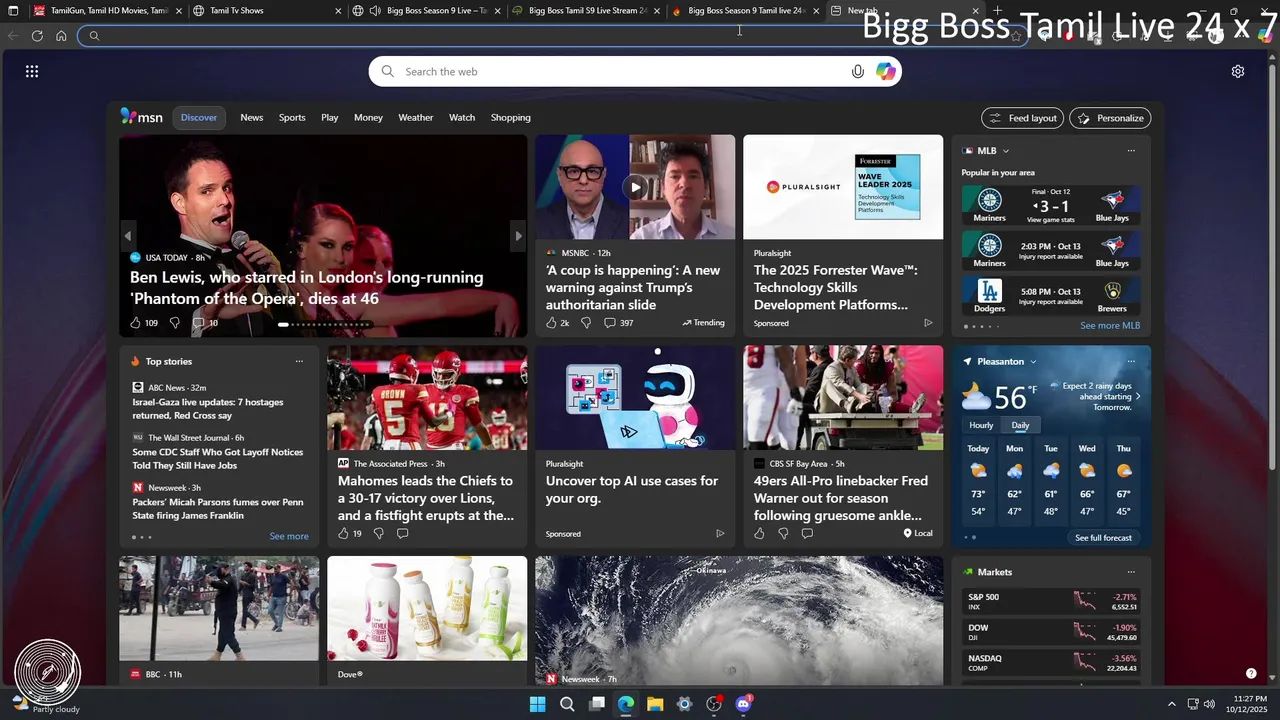The height and width of the screenshot is (720, 1280).
Task: Click the browser address bar
Action: tap(550, 35)
